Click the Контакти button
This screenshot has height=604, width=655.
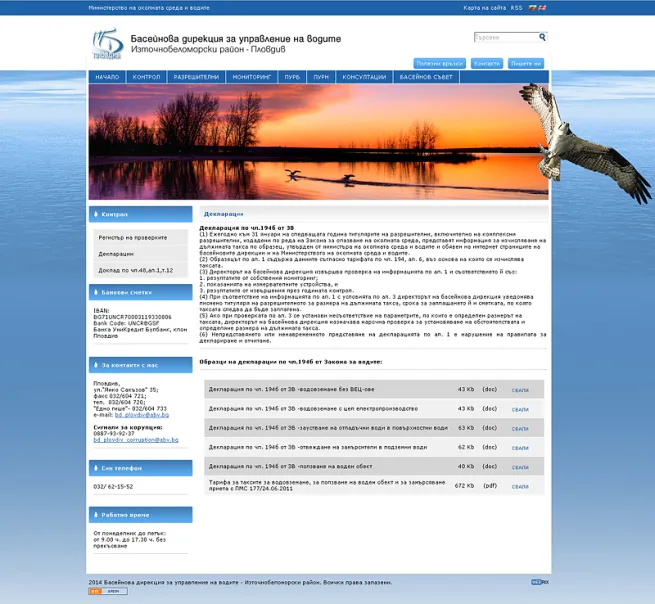pyautogui.click(x=487, y=63)
